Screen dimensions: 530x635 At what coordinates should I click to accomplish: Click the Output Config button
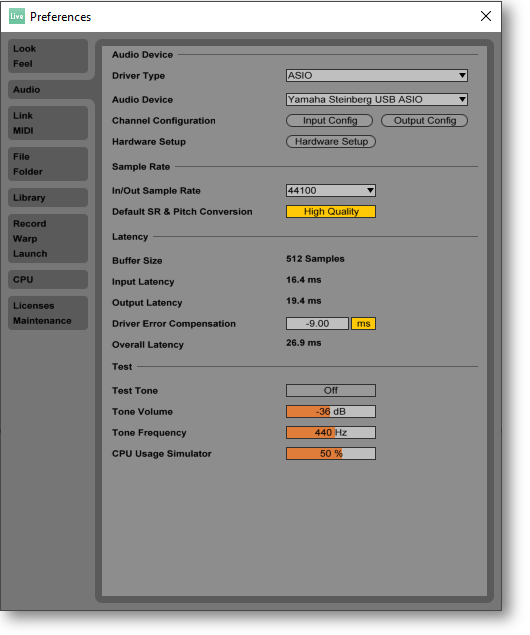424,121
